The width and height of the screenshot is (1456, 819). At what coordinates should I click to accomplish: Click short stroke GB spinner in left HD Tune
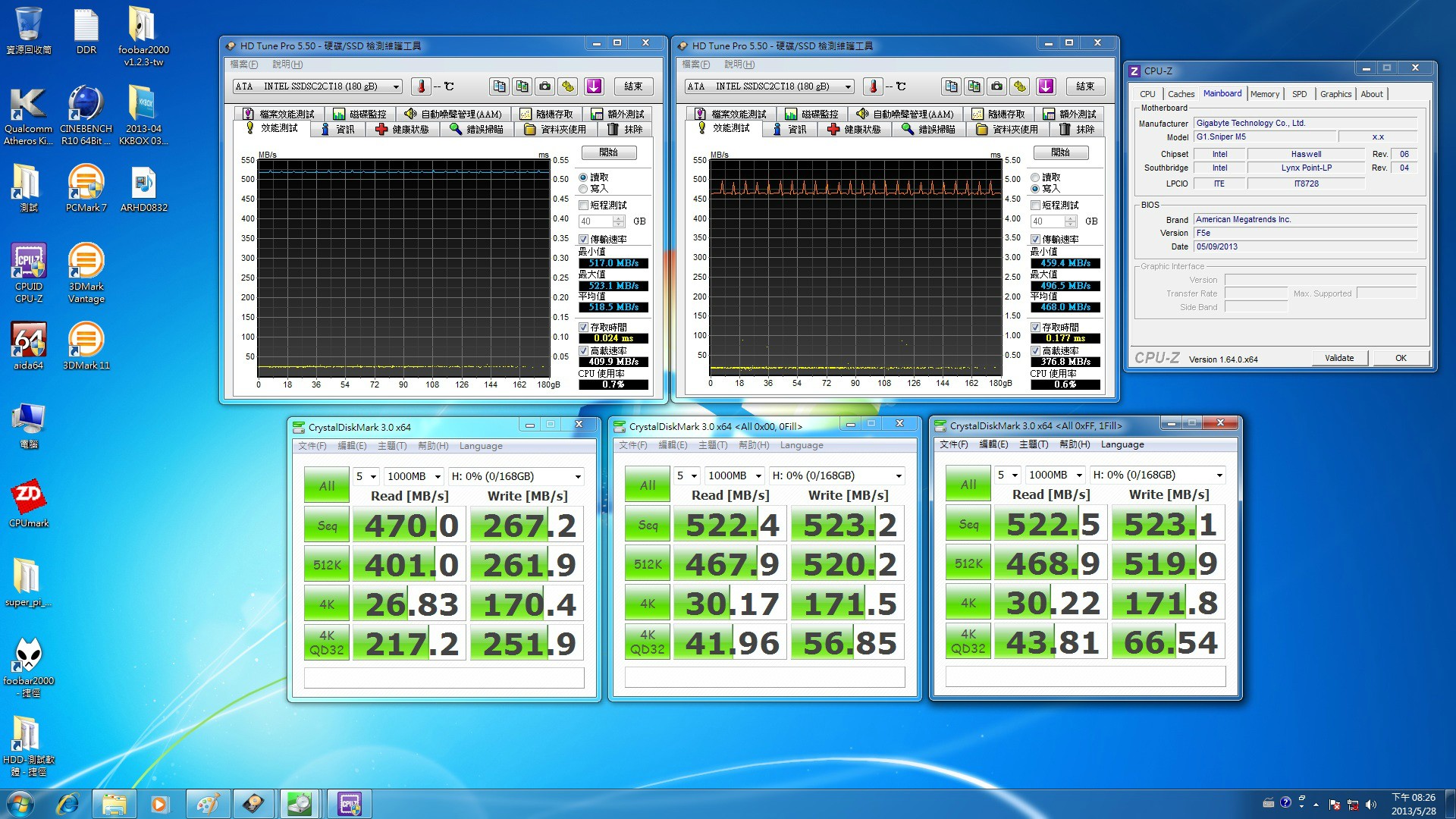[619, 221]
